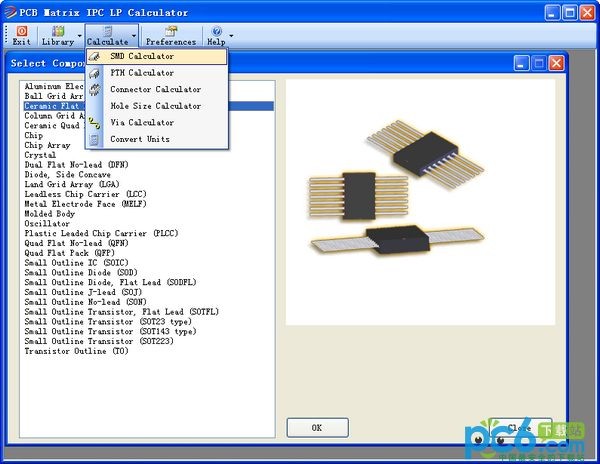600x464 pixels.
Task: Expand the Help dropdown arrow
Action: click(x=231, y=36)
